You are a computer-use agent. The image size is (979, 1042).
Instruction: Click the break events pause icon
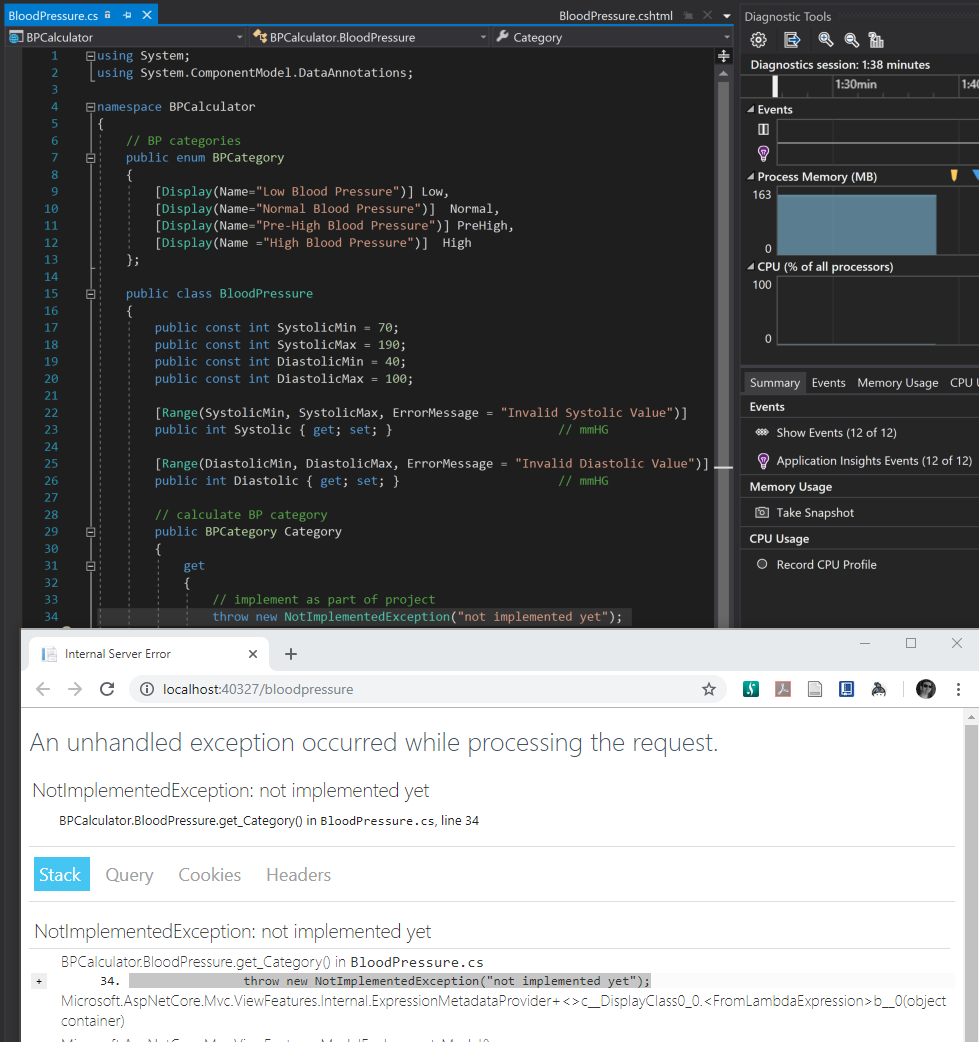(764, 129)
